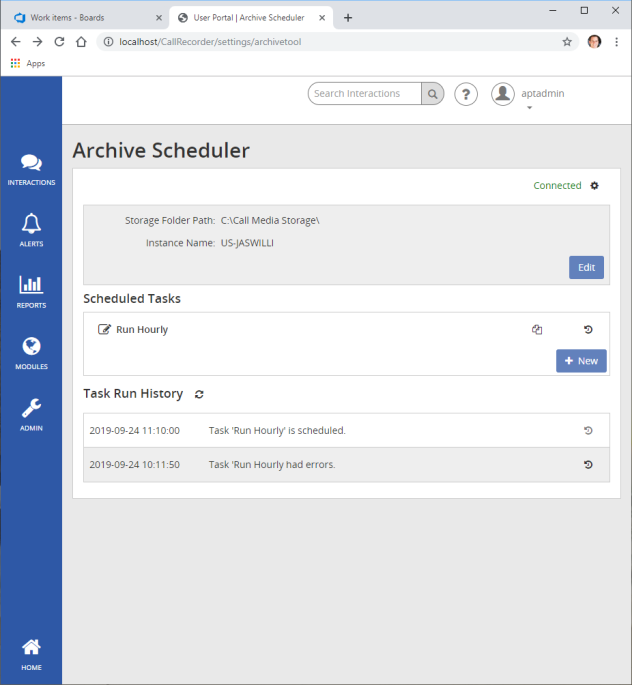Copy the Run Hourly task
Viewport: 632px width, 685px height.
point(537,329)
